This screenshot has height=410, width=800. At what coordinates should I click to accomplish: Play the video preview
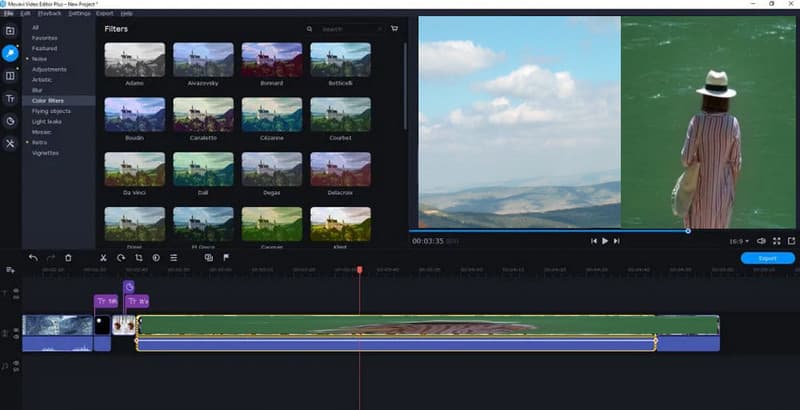(605, 241)
